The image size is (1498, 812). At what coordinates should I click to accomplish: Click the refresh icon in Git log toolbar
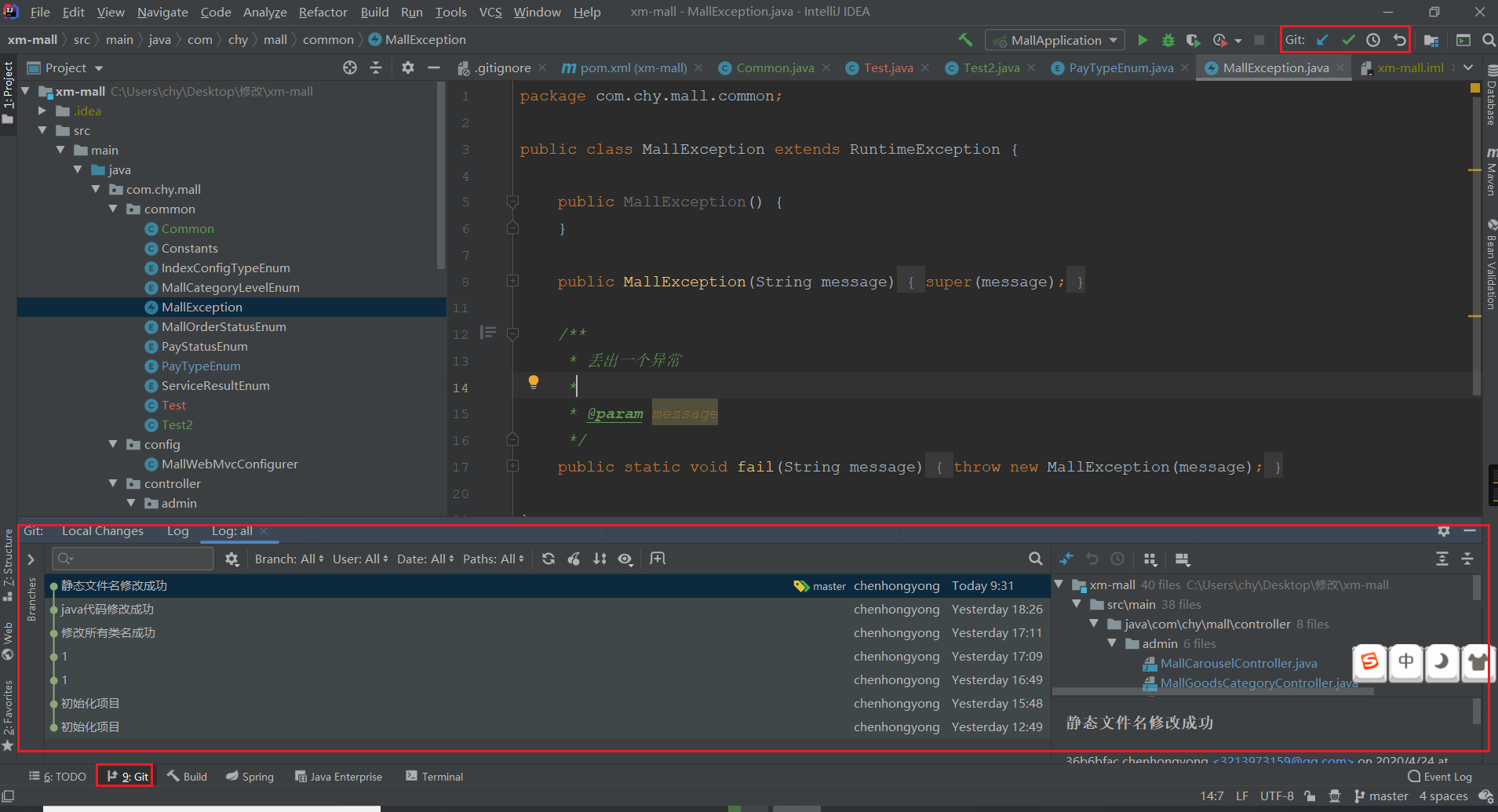pos(549,559)
